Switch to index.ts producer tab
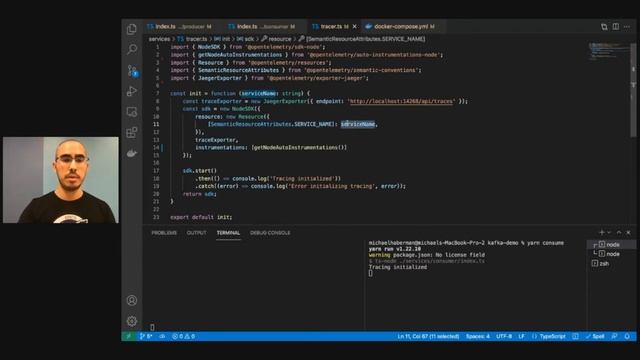This screenshot has width=640, height=360. point(180,27)
